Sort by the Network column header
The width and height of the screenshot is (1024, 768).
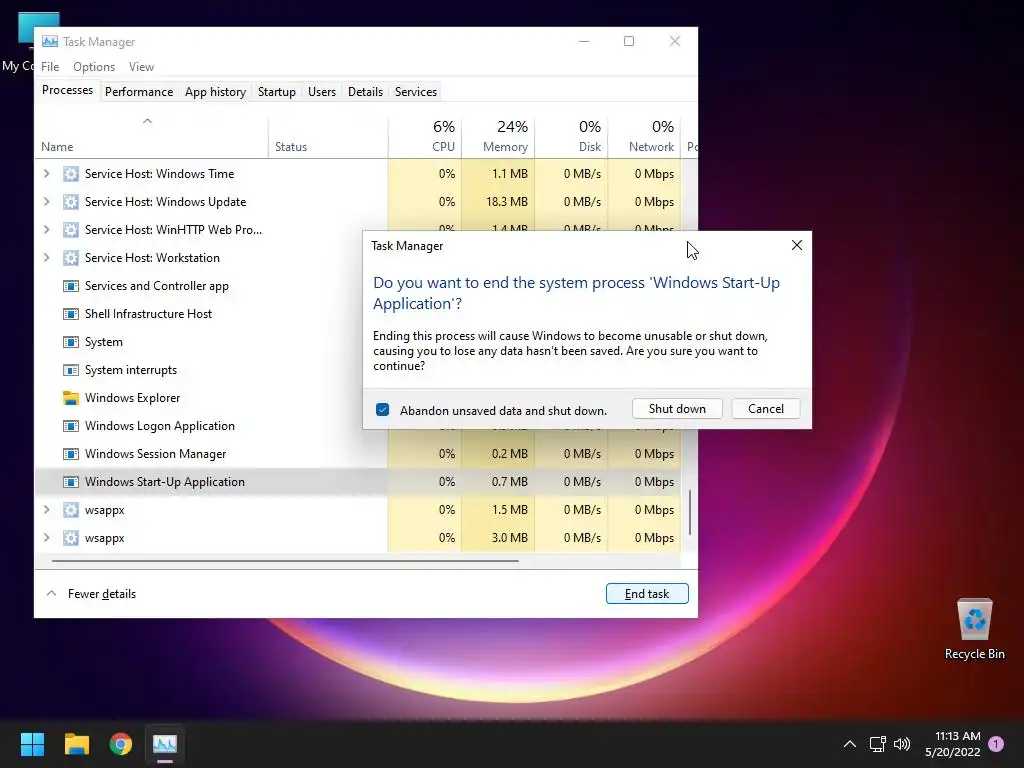point(645,137)
